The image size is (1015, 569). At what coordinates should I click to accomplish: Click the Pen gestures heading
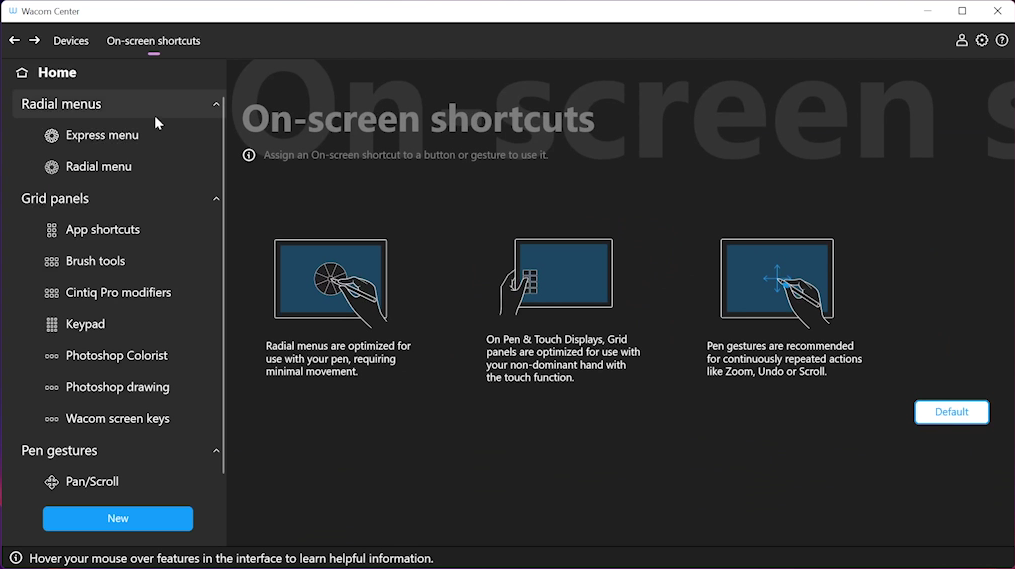pos(60,451)
